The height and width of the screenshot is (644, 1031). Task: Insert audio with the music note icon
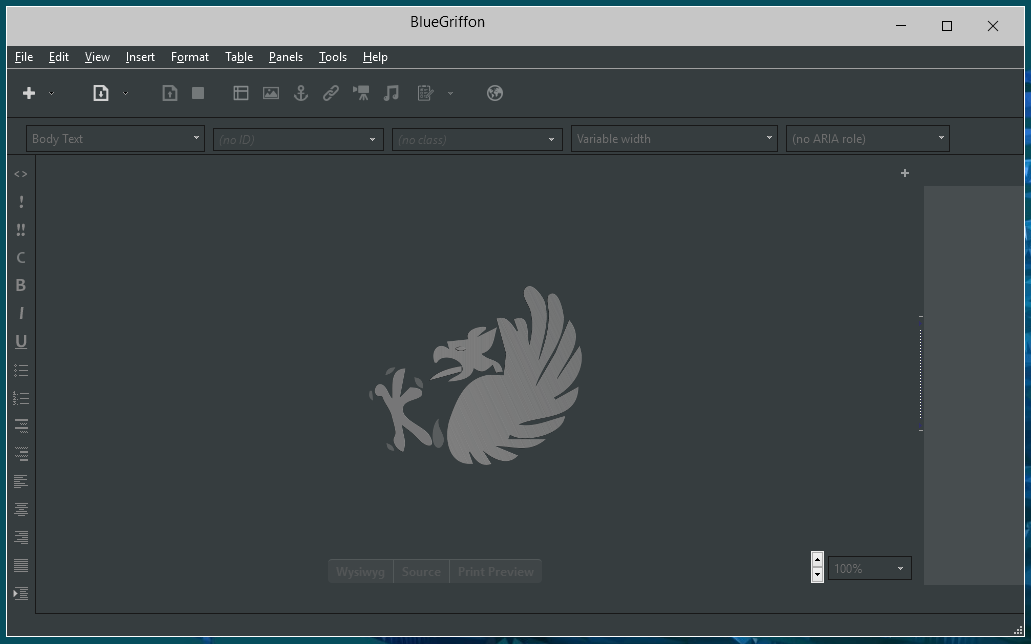pos(391,93)
